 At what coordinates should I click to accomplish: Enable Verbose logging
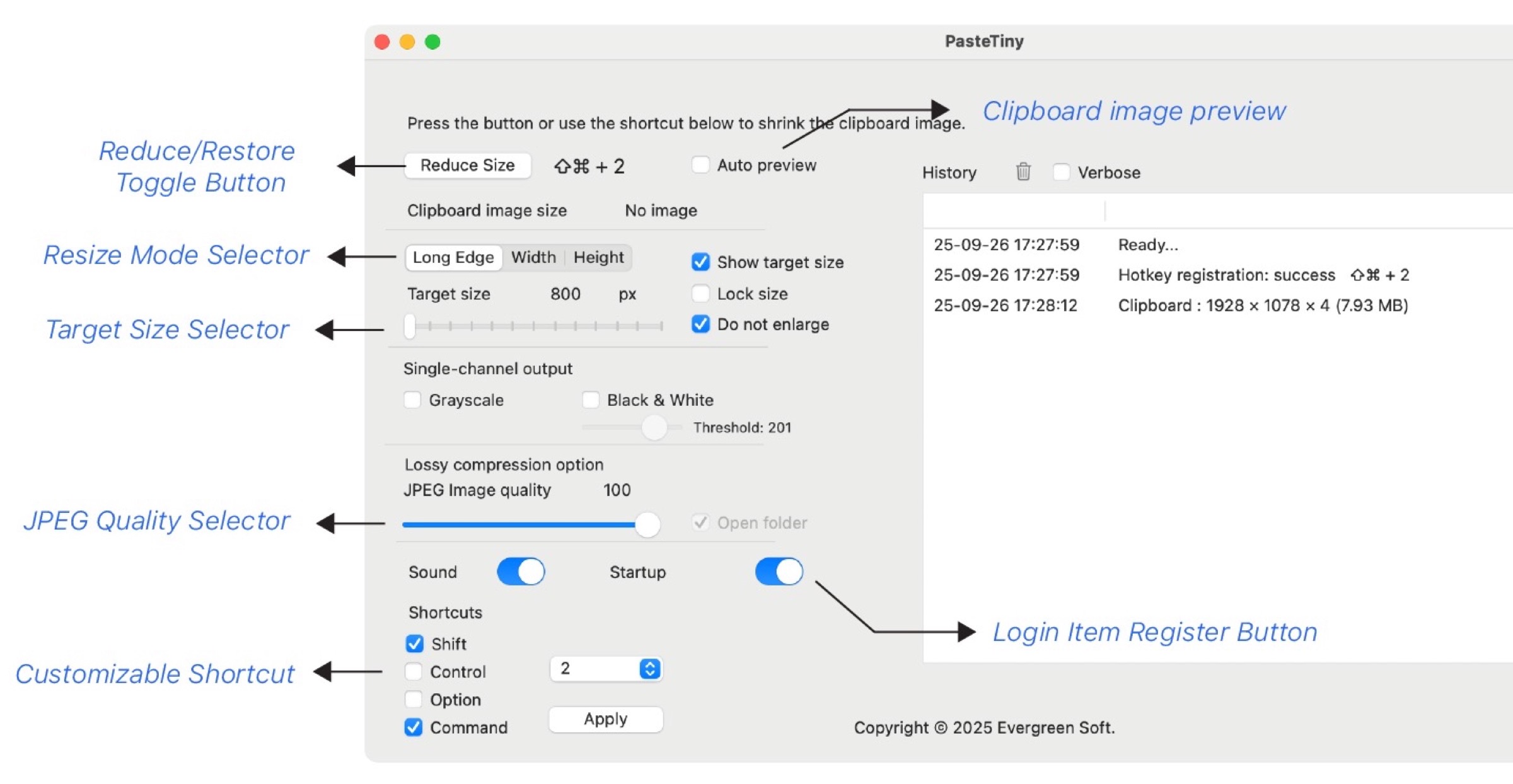click(1061, 171)
